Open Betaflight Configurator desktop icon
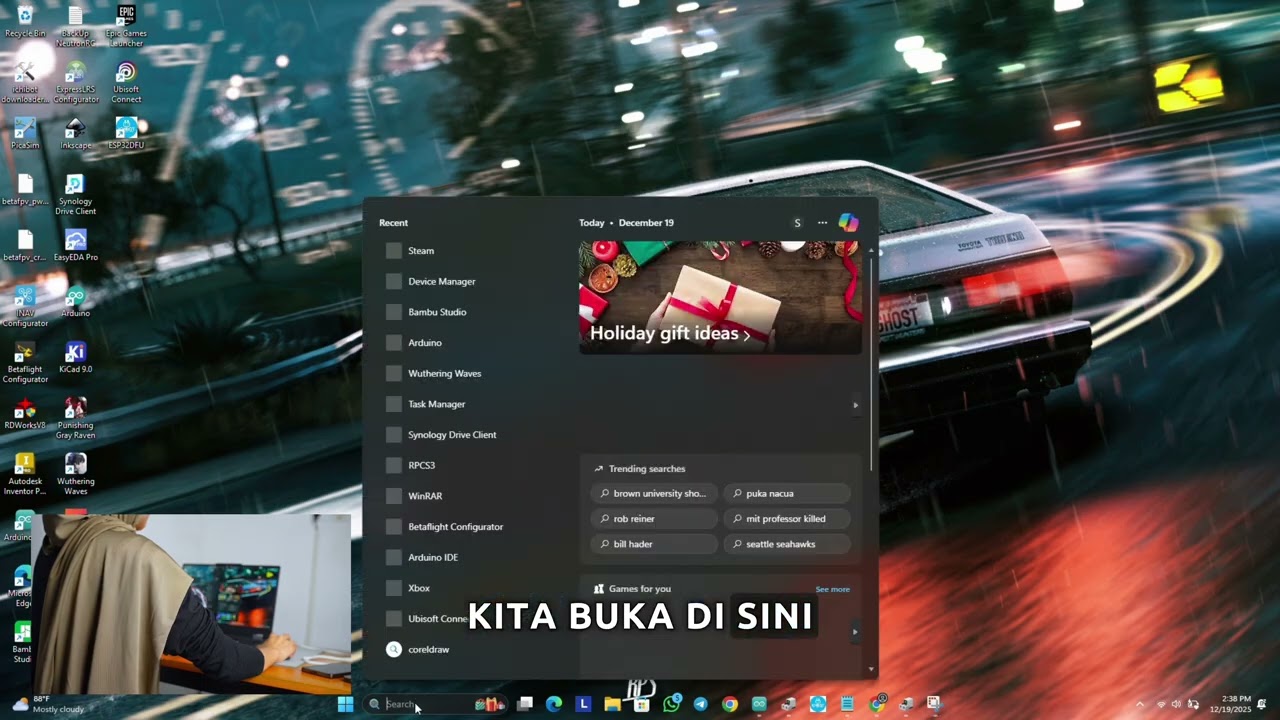Viewport: 1280px width, 720px height. (25, 363)
